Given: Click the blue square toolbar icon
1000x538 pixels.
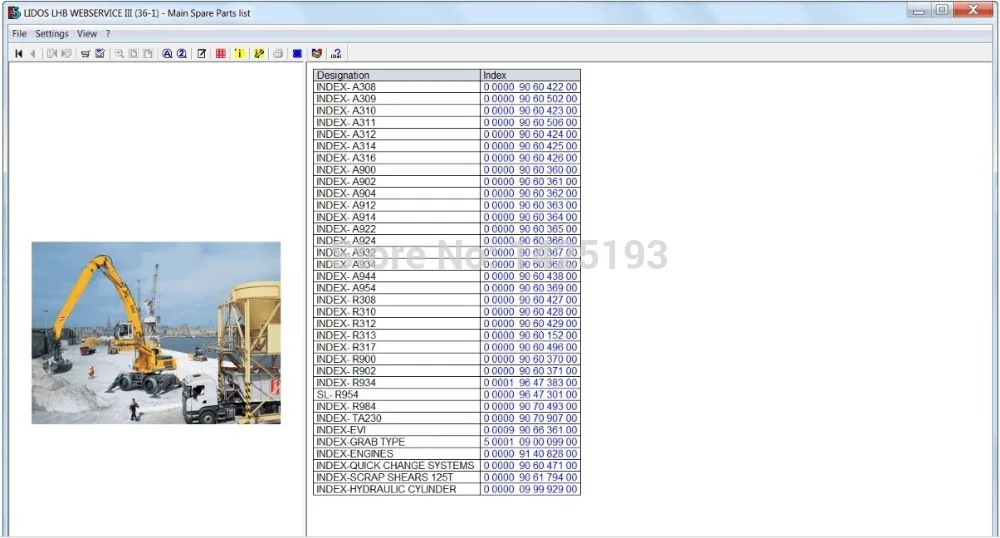Looking at the screenshot, I should pos(297,54).
